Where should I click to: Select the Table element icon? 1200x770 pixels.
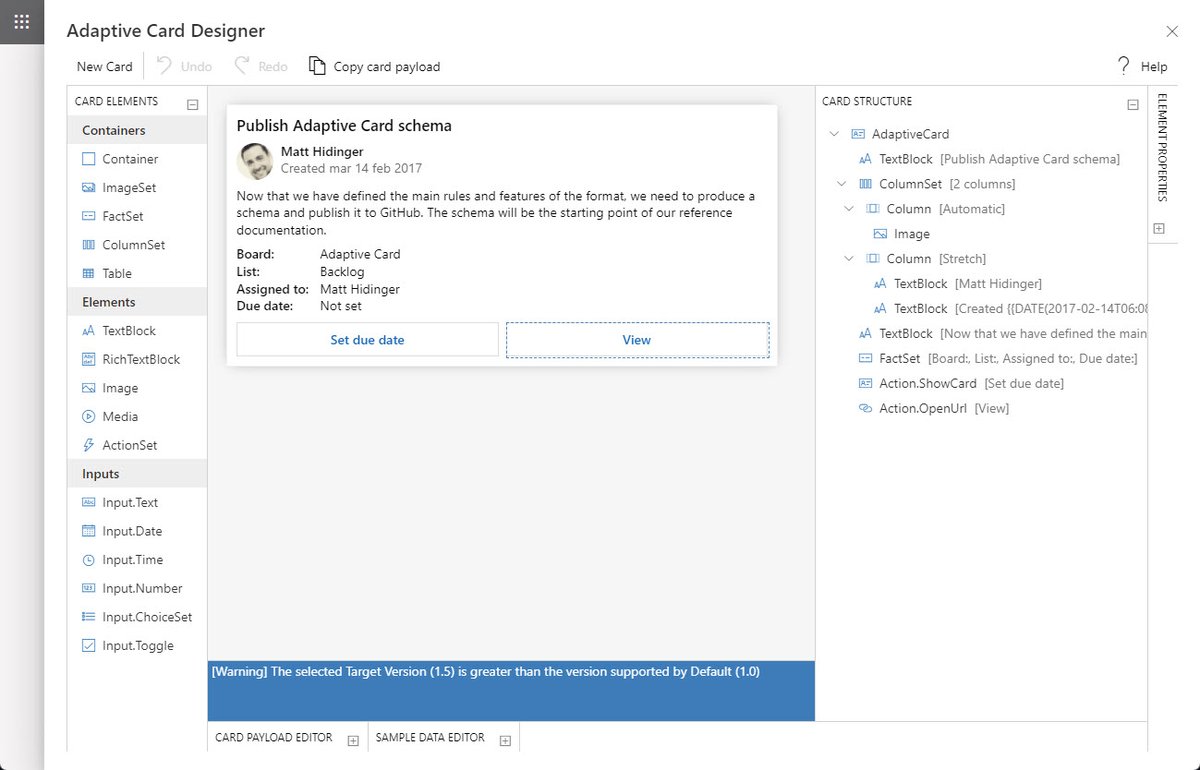click(88, 274)
